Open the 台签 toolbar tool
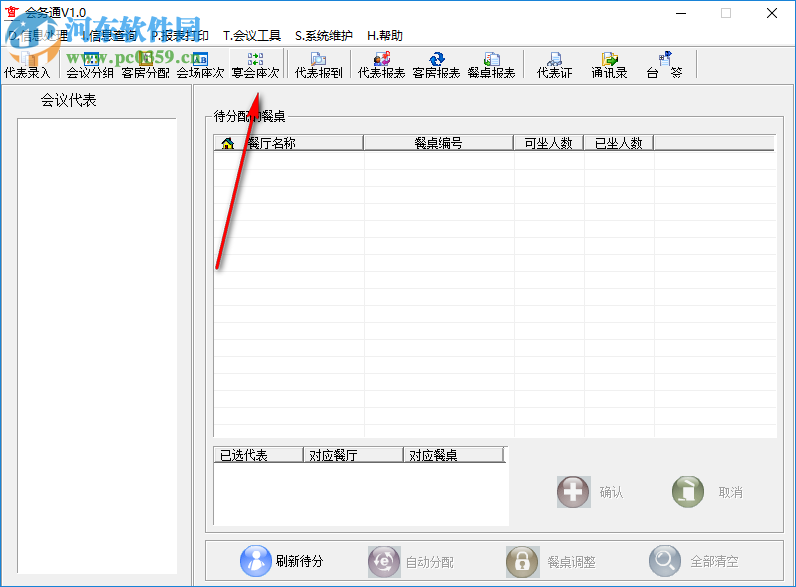The image size is (796, 587). (x=665, y=64)
